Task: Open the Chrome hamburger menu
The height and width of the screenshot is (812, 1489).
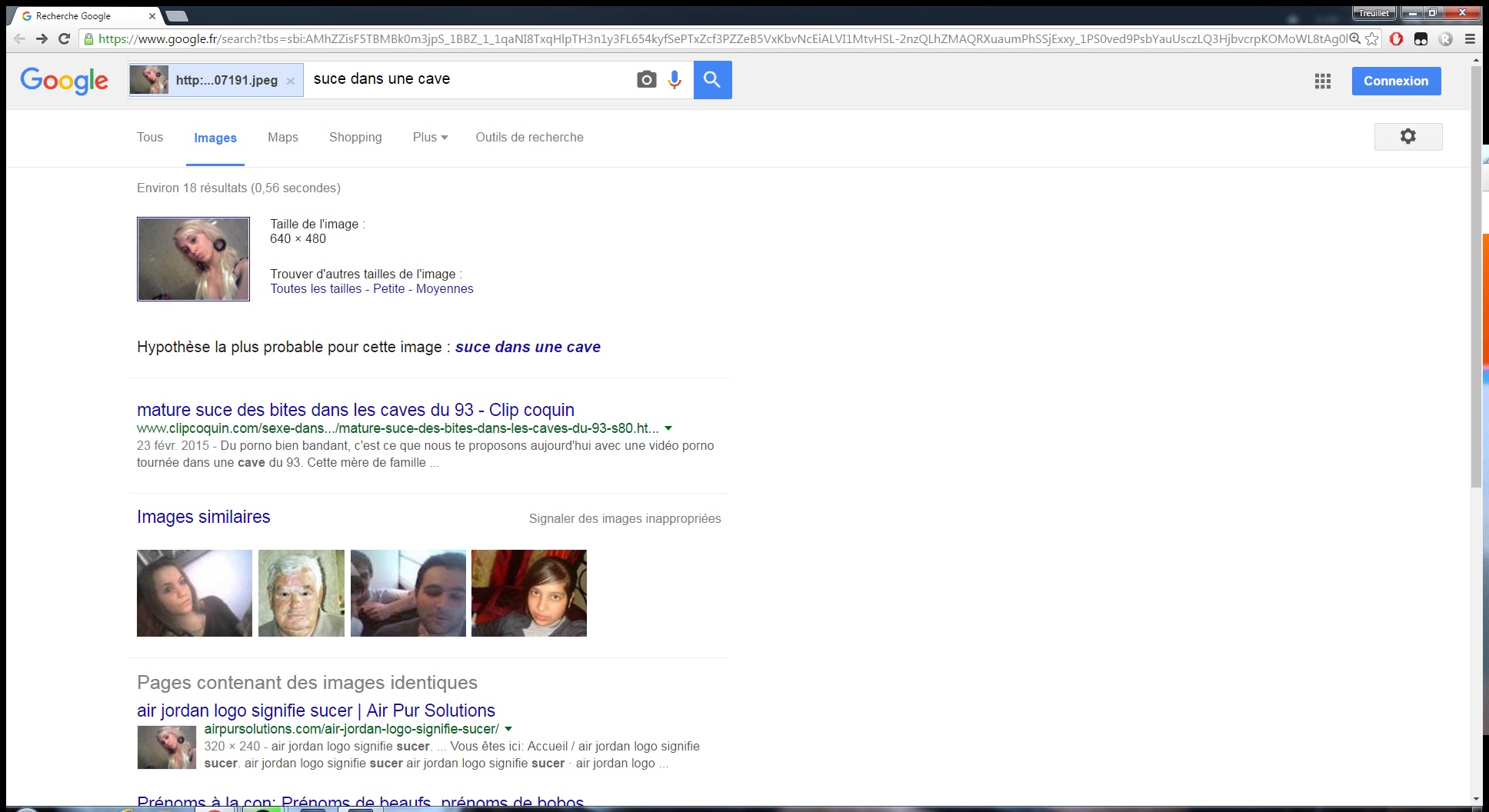Action: pos(1470,39)
